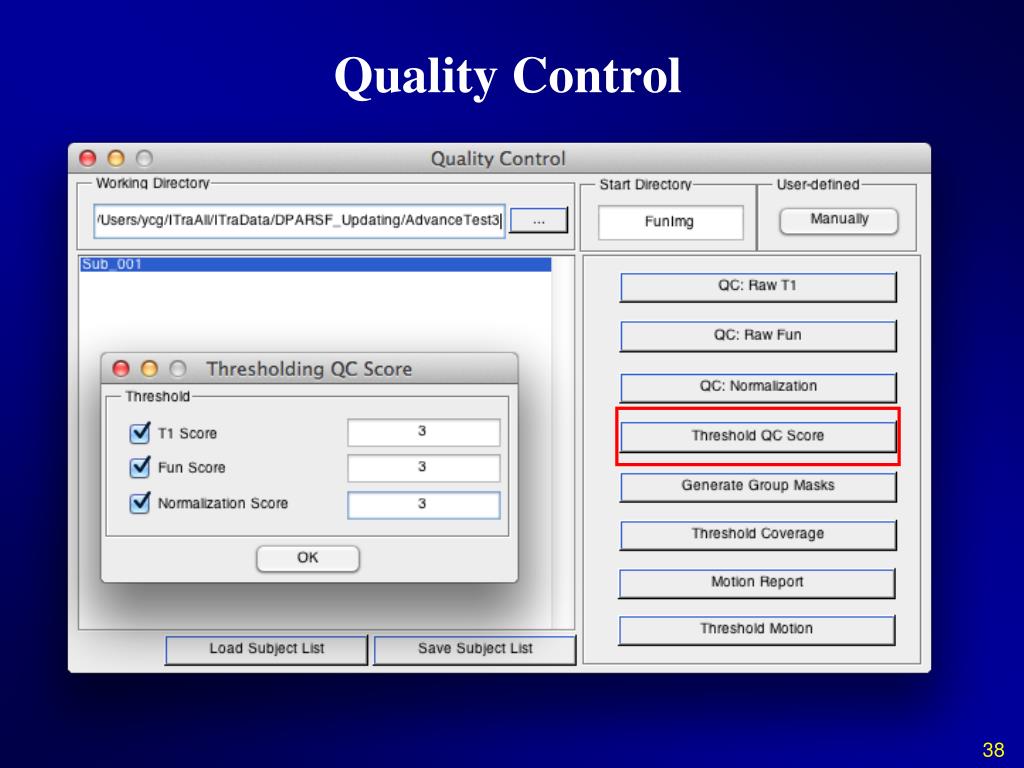Open Threshold Coverage
The height and width of the screenshot is (768, 1024).
coord(758,535)
